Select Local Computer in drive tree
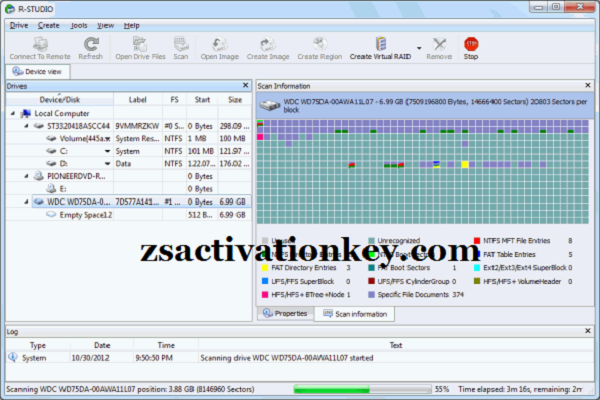Screen dimensions: 600x400 pos(62,113)
